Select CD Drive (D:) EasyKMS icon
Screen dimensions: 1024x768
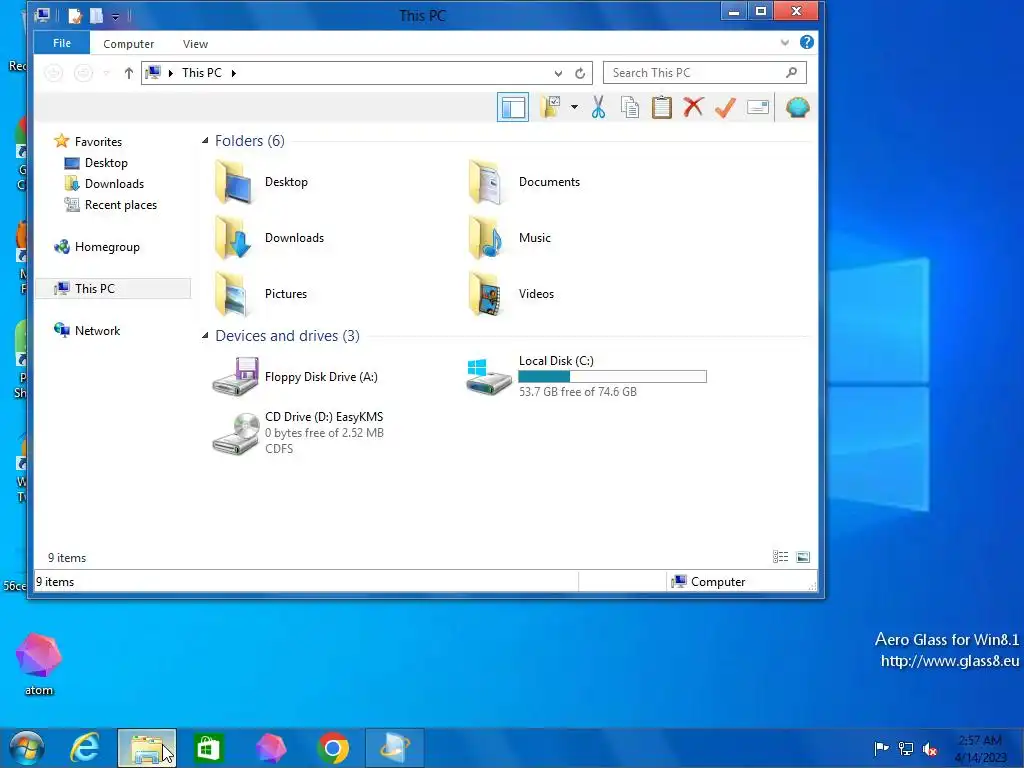click(235, 434)
